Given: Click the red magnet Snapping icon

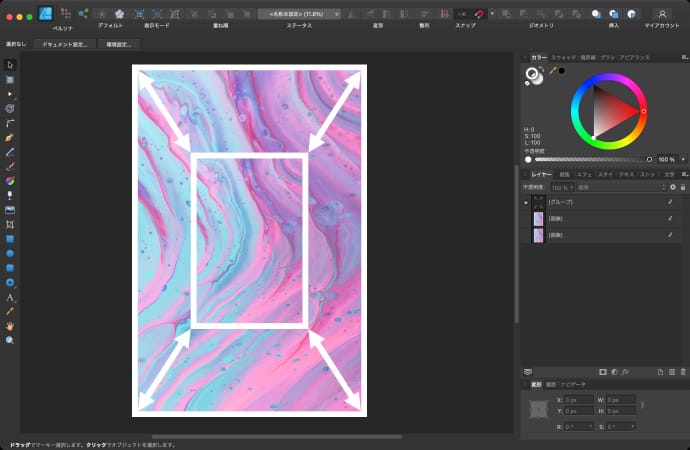Looking at the screenshot, I should (x=481, y=14).
